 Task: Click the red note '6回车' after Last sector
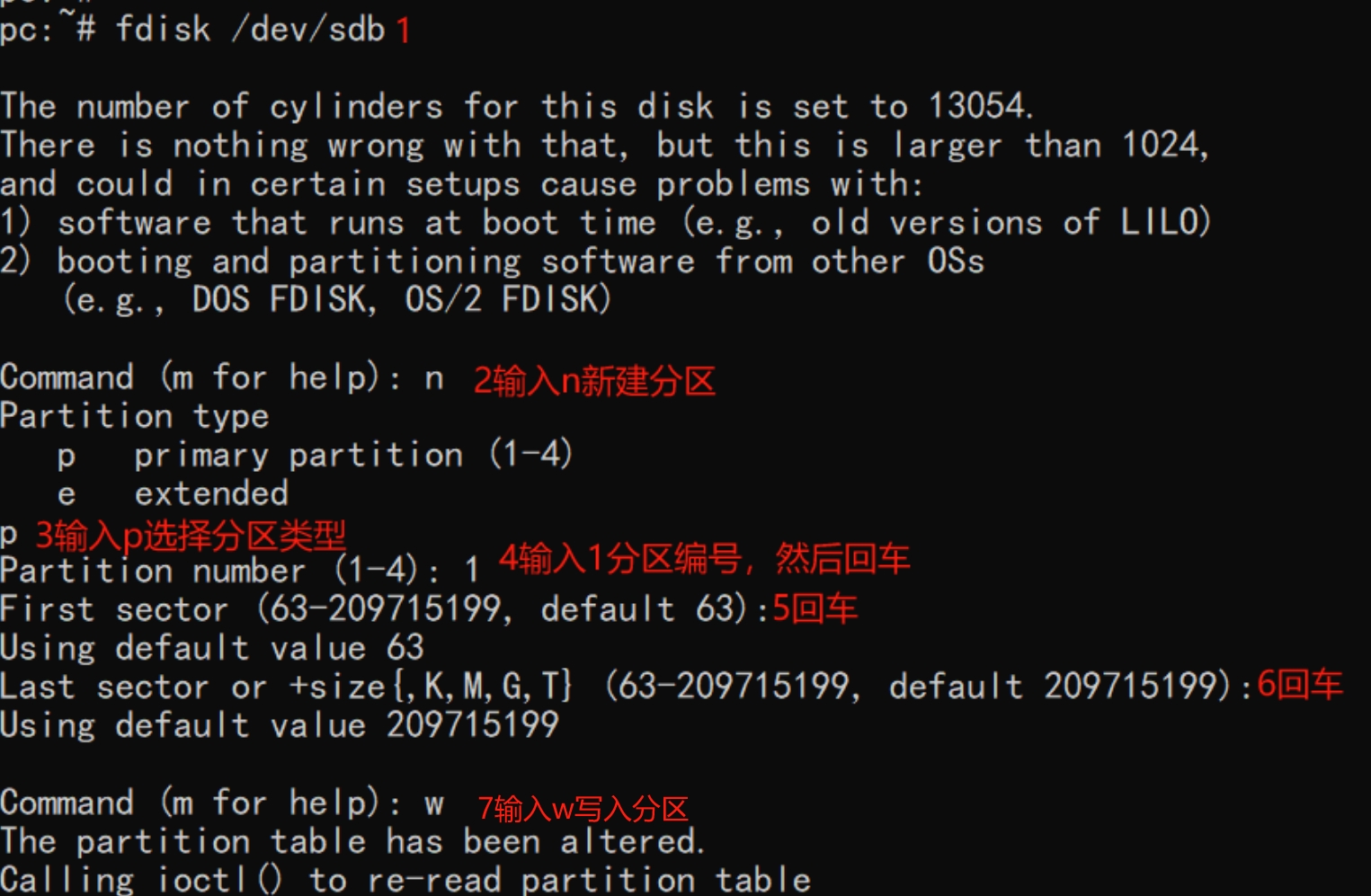tap(1299, 685)
